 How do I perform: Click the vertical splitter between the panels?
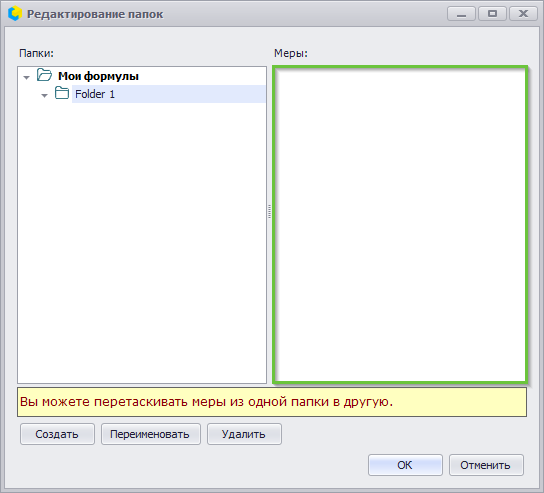pyautogui.click(x=270, y=211)
